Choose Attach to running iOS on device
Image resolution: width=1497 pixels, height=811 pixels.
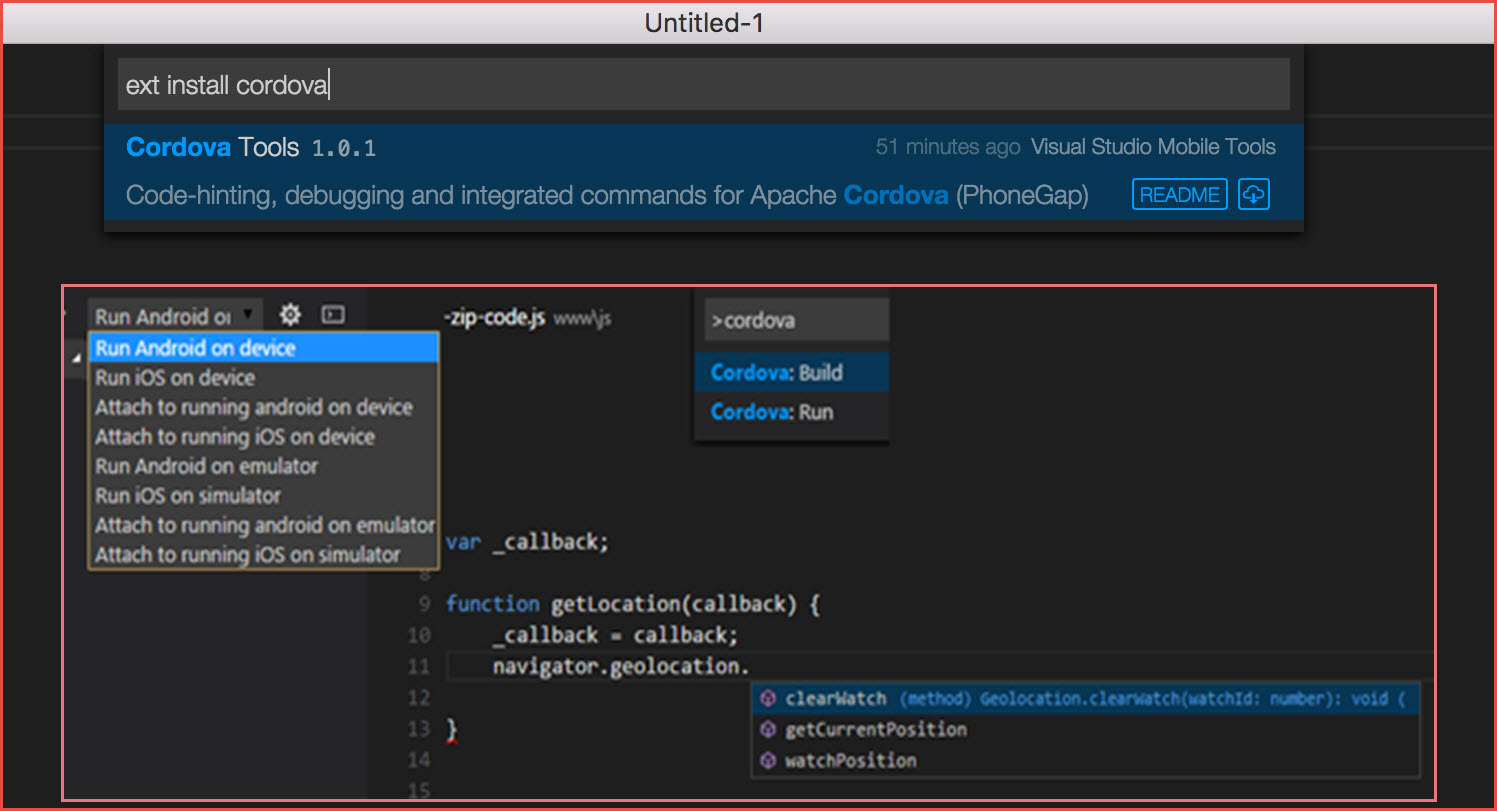(x=264, y=437)
